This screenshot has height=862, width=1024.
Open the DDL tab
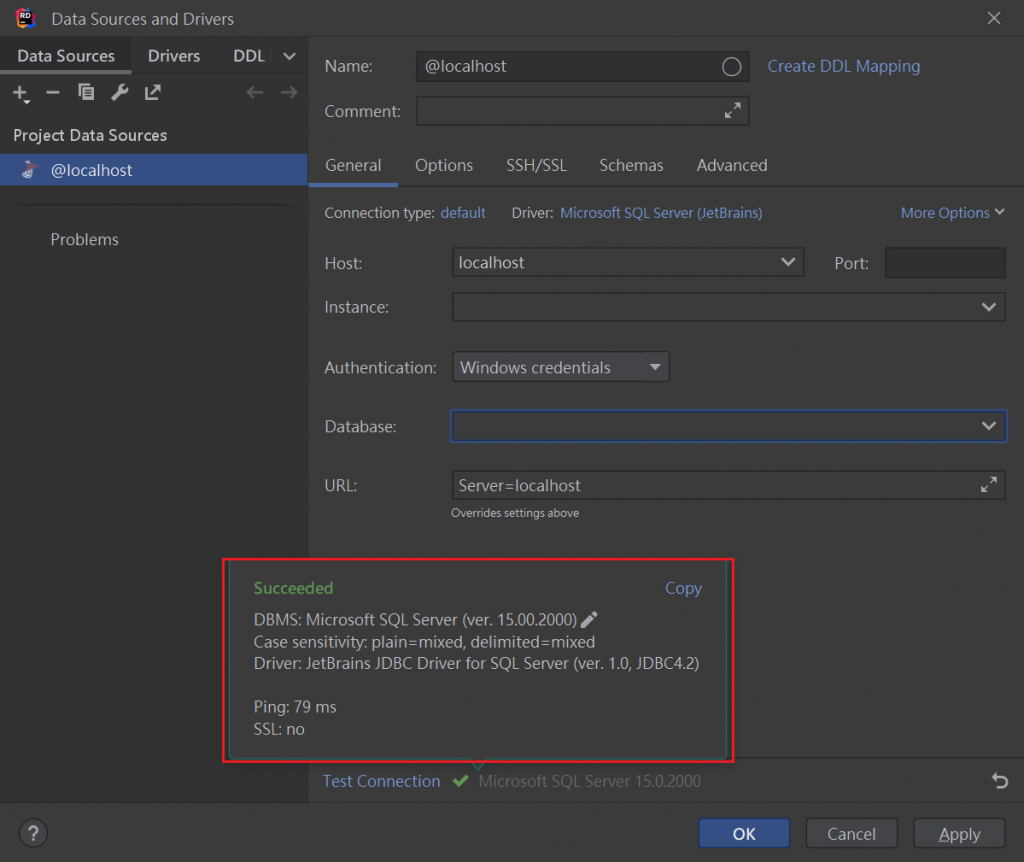click(249, 56)
